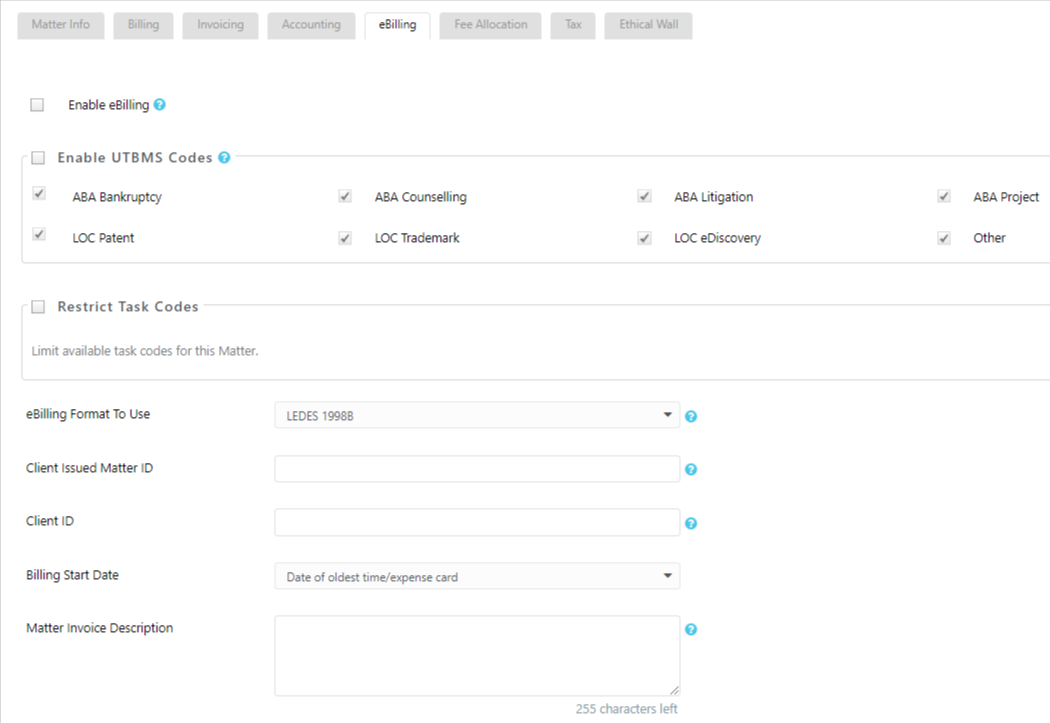The image size is (1050, 723).
Task: Open the Fee Allocation tab
Action: pos(491,25)
